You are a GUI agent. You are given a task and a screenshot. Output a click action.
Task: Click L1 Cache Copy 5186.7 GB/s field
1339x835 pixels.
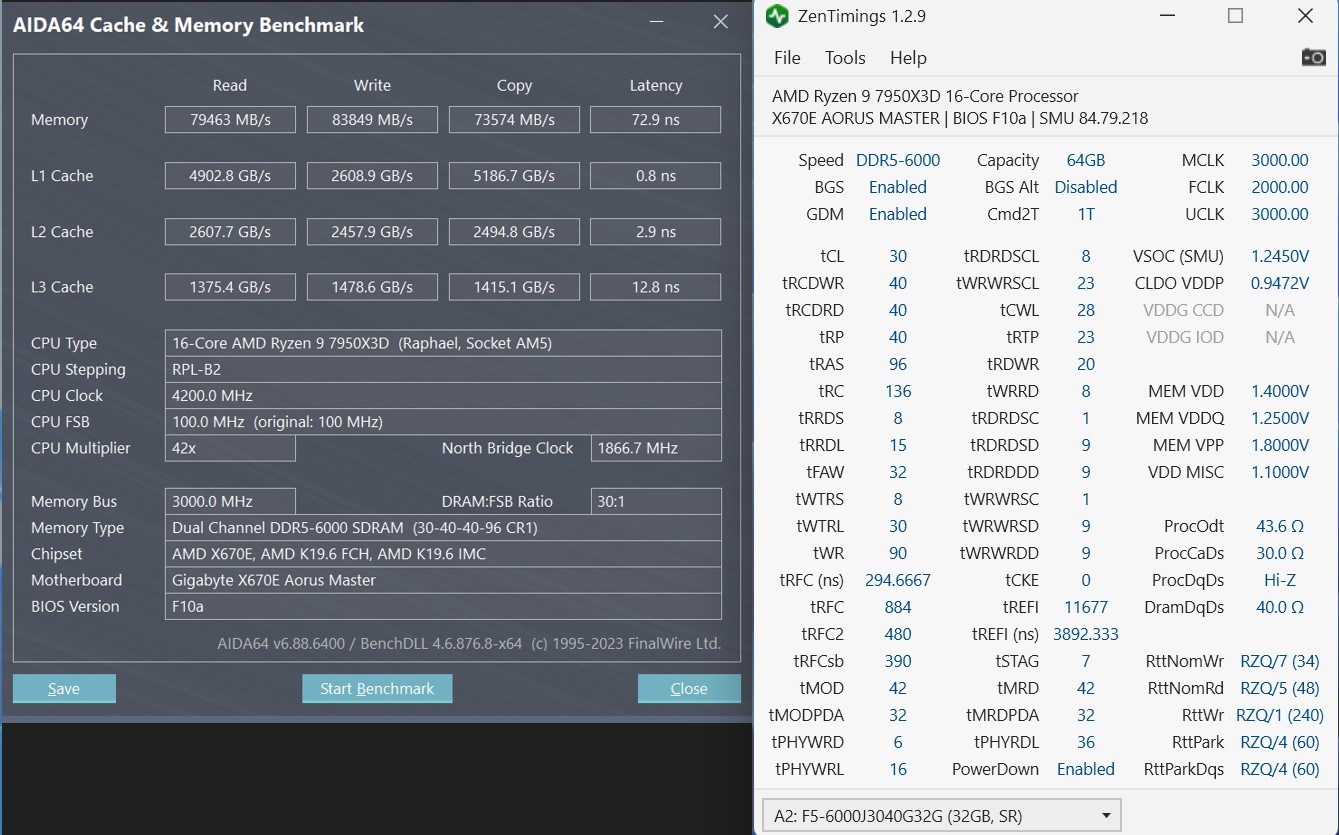(514, 176)
